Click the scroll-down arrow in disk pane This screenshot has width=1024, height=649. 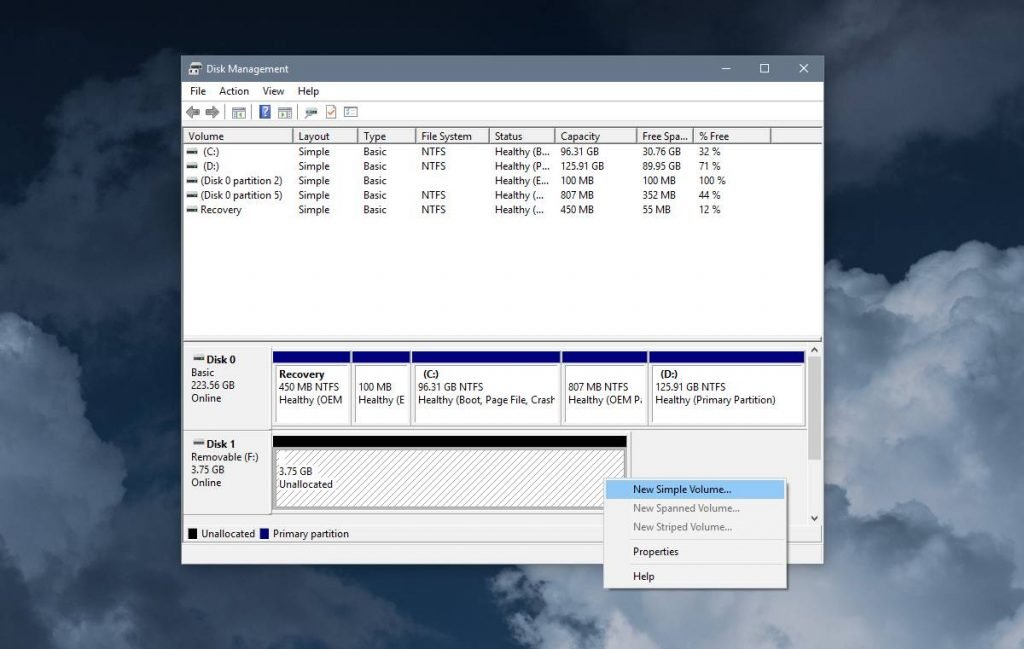pyautogui.click(x=814, y=518)
